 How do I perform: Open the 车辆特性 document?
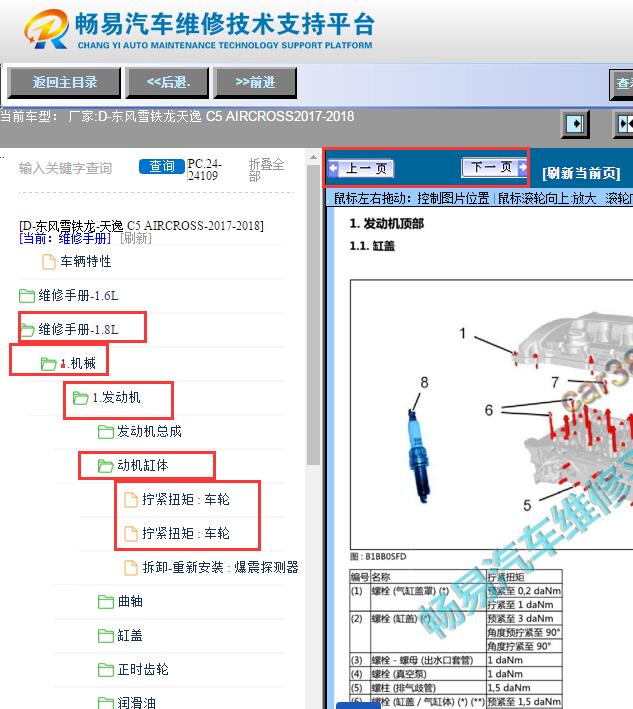[85, 261]
